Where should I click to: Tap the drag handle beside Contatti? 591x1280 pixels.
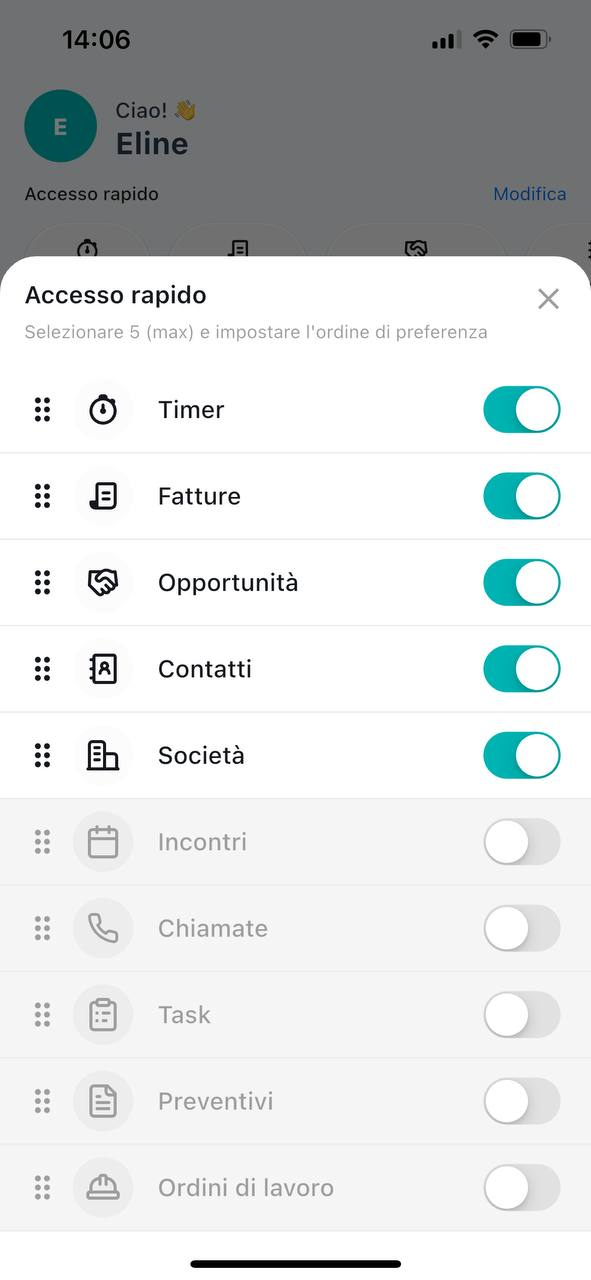(x=42, y=669)
